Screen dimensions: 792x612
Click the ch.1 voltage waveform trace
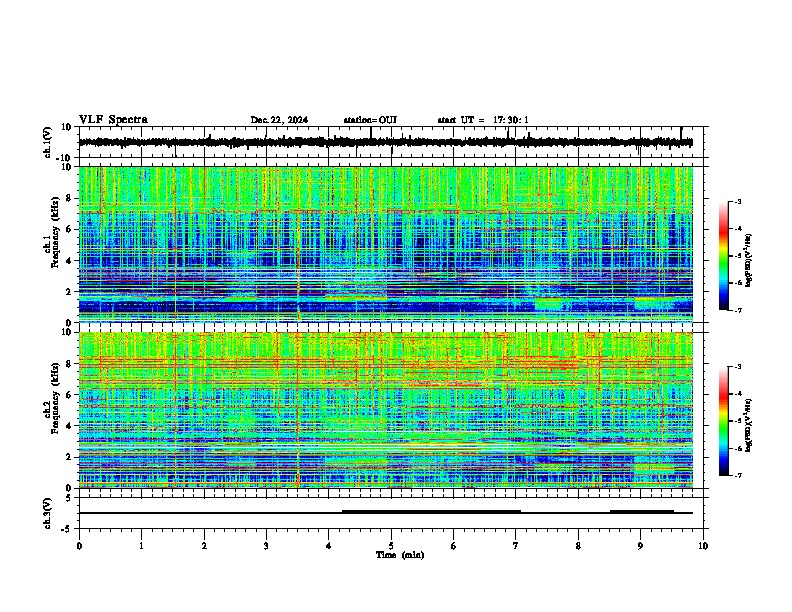(385, 142)
